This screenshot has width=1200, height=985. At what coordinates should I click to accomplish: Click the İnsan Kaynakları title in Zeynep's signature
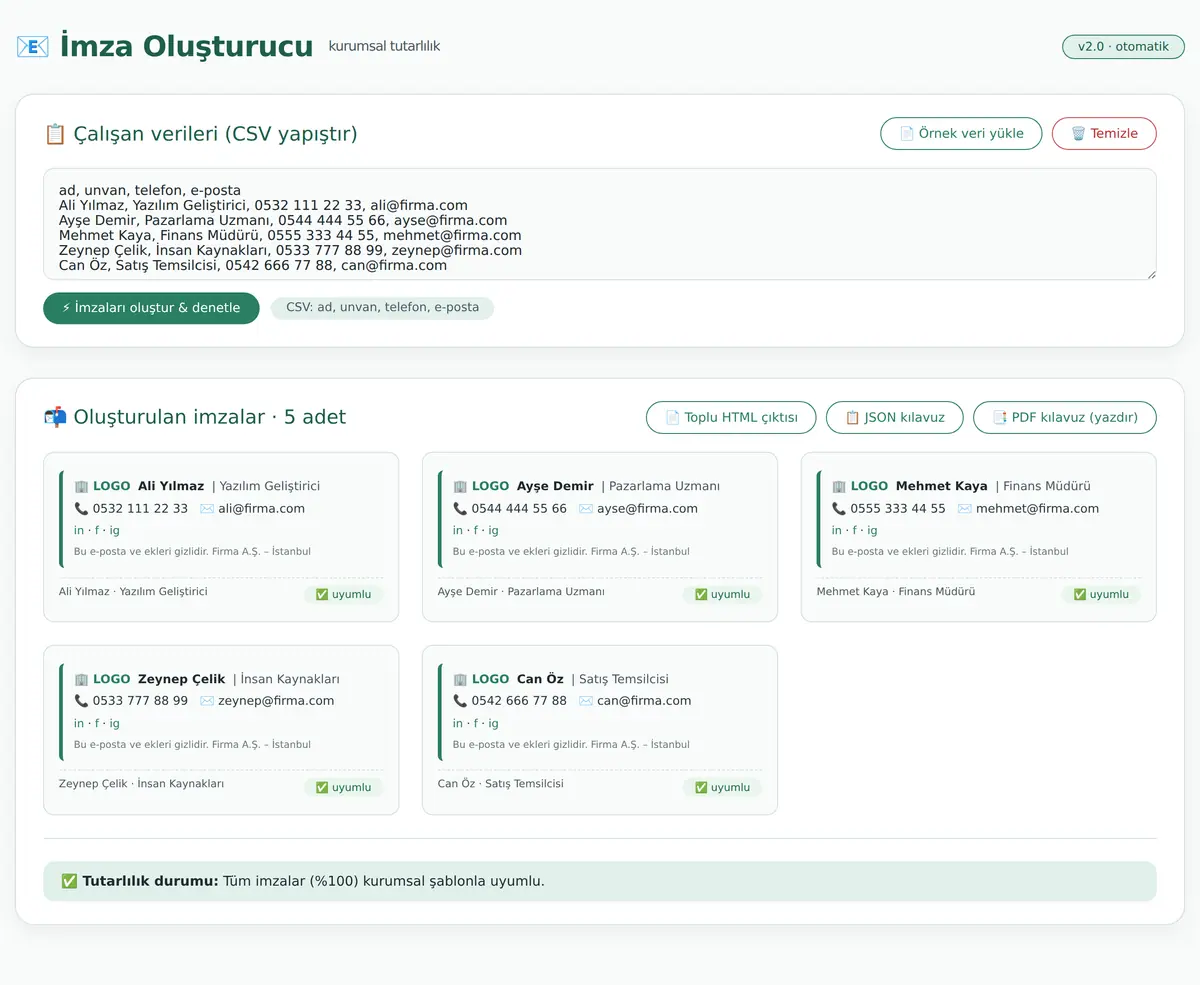(x=291, y=679)
